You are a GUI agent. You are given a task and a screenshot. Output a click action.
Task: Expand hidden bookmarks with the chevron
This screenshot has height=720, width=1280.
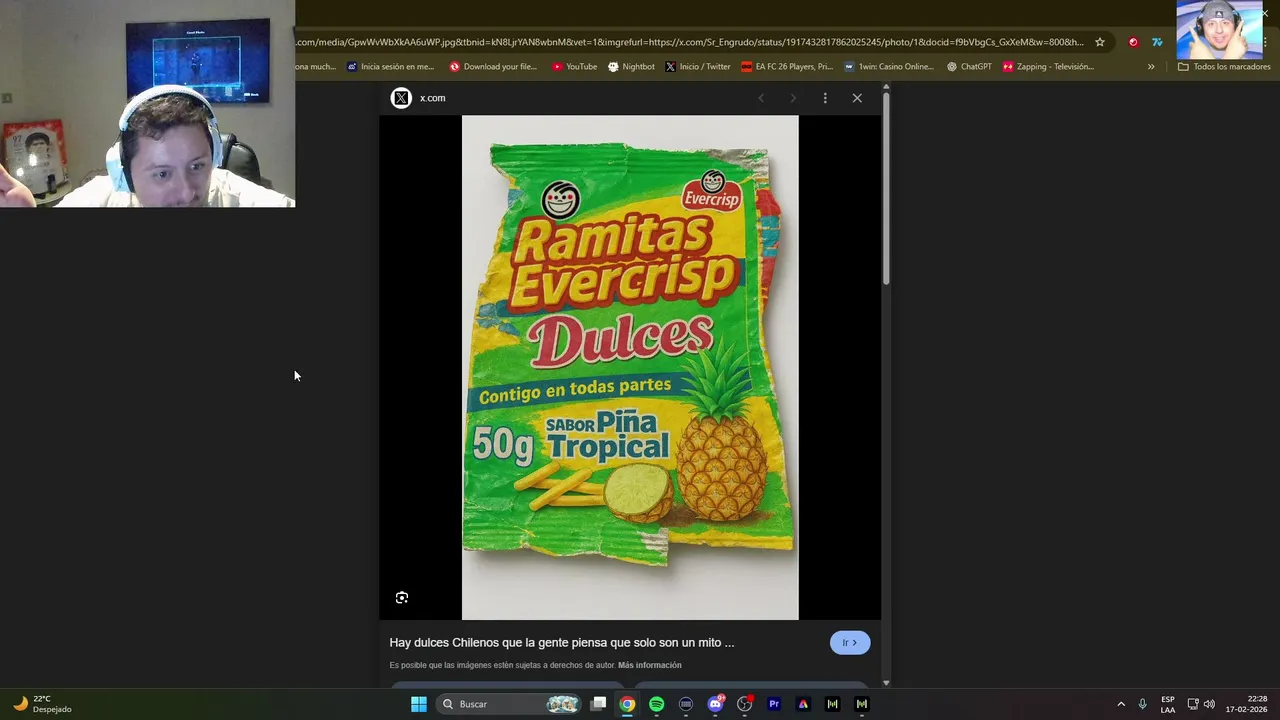click(1151, 67)
